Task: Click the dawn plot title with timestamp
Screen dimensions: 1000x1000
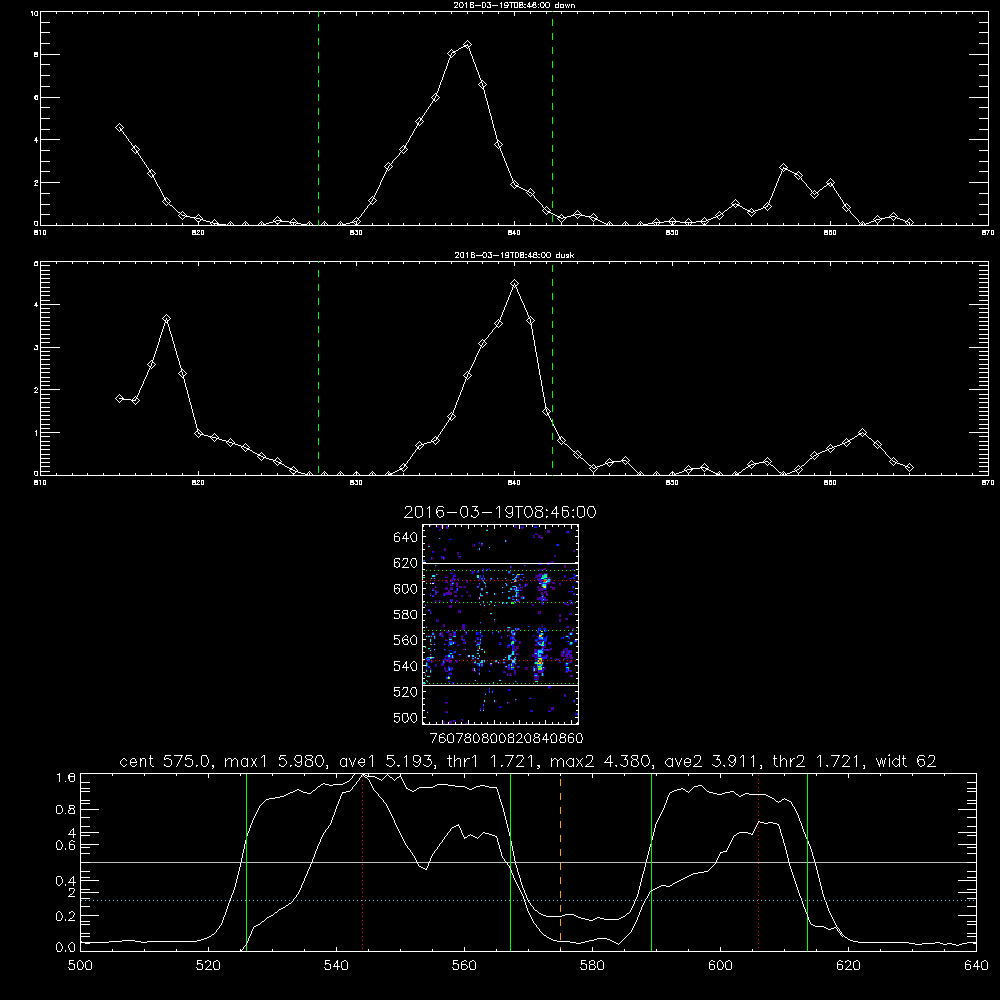Action: [514, 5]
